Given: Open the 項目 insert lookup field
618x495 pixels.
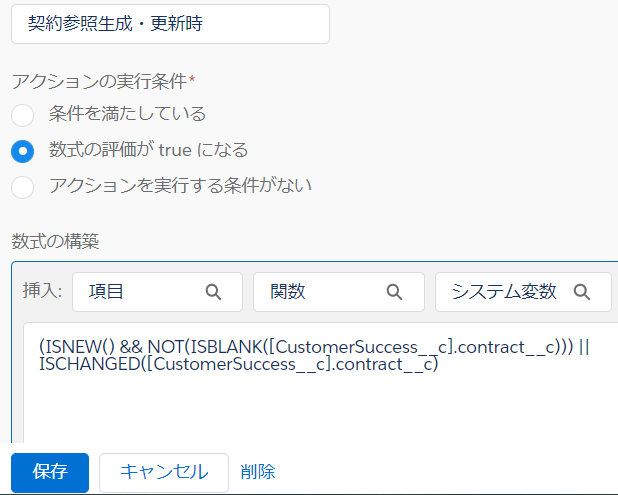Looking at the screenshot, I should click(157, 292).
